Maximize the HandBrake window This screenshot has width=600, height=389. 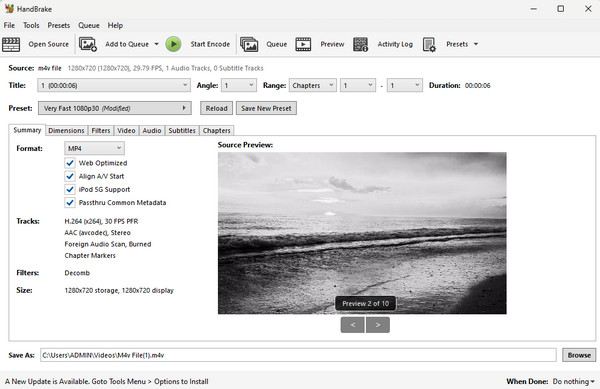[x=561, y=8]
